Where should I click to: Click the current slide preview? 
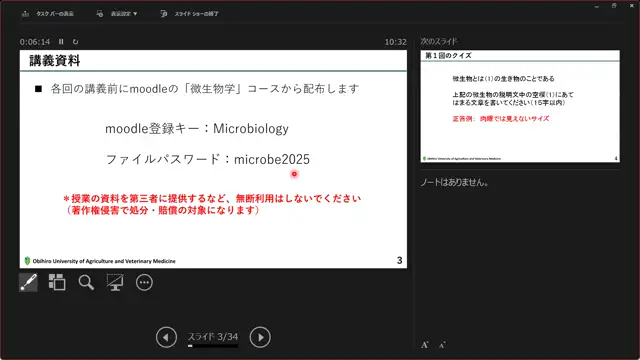tap(213, 159)
